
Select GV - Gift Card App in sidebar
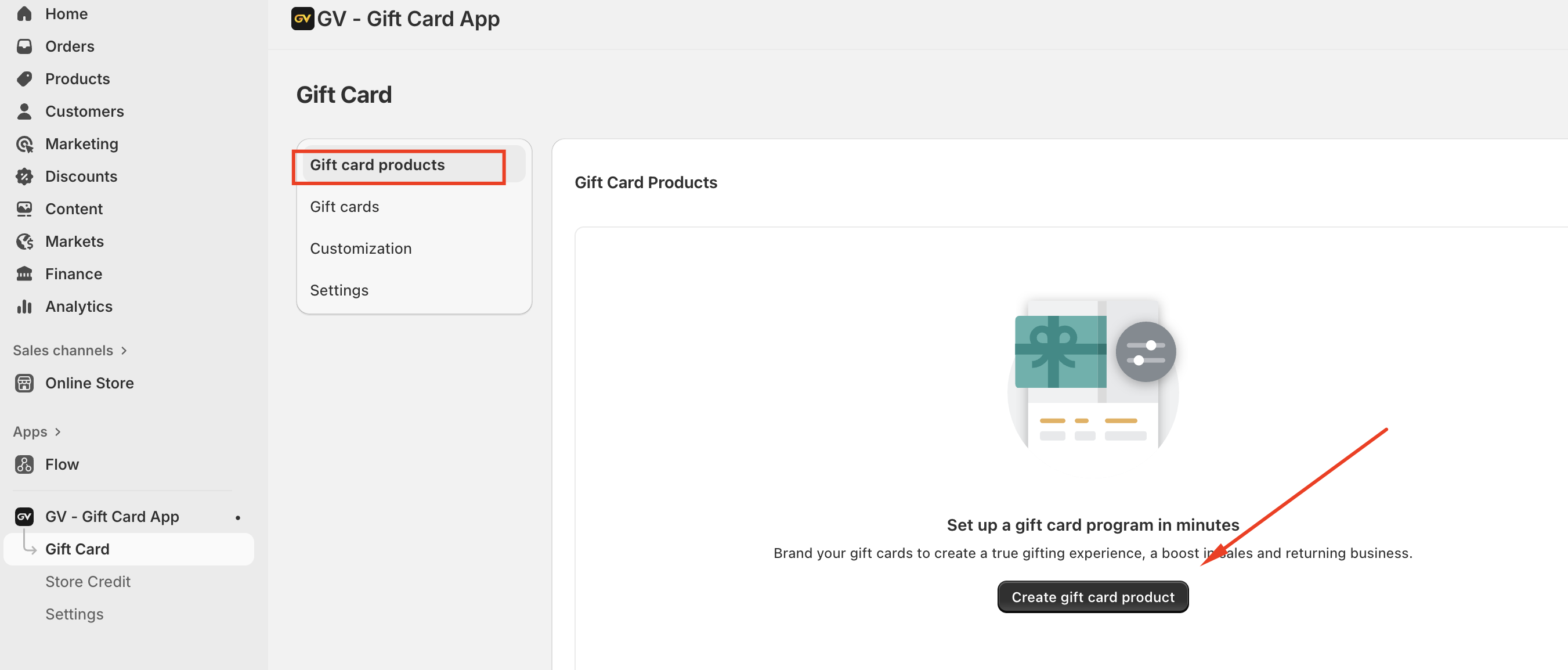[x=112, y=517]
